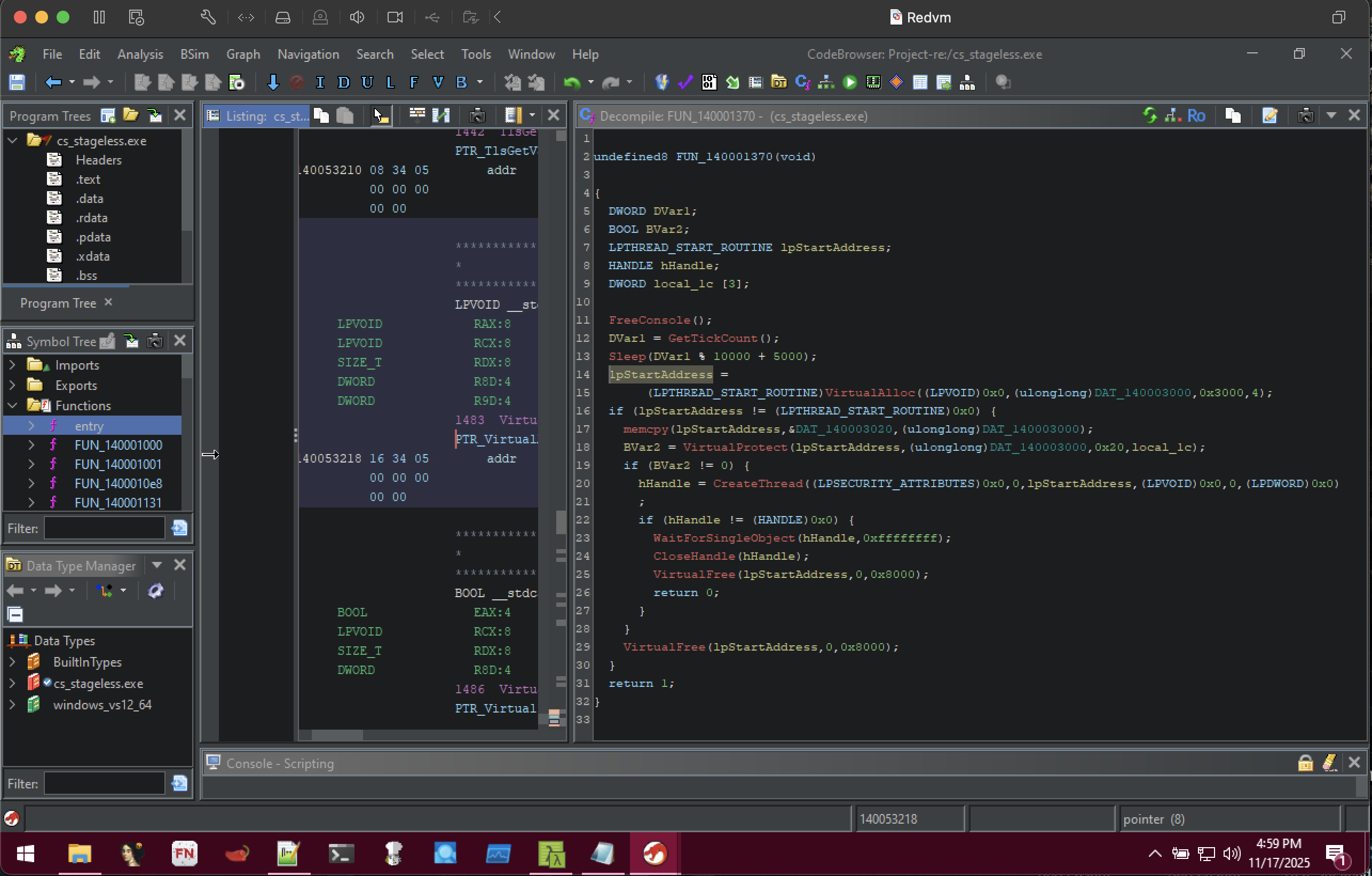Open the Undo history dropdown arrow
This screenshot has height=876, width=1372.
coord(591,83)
